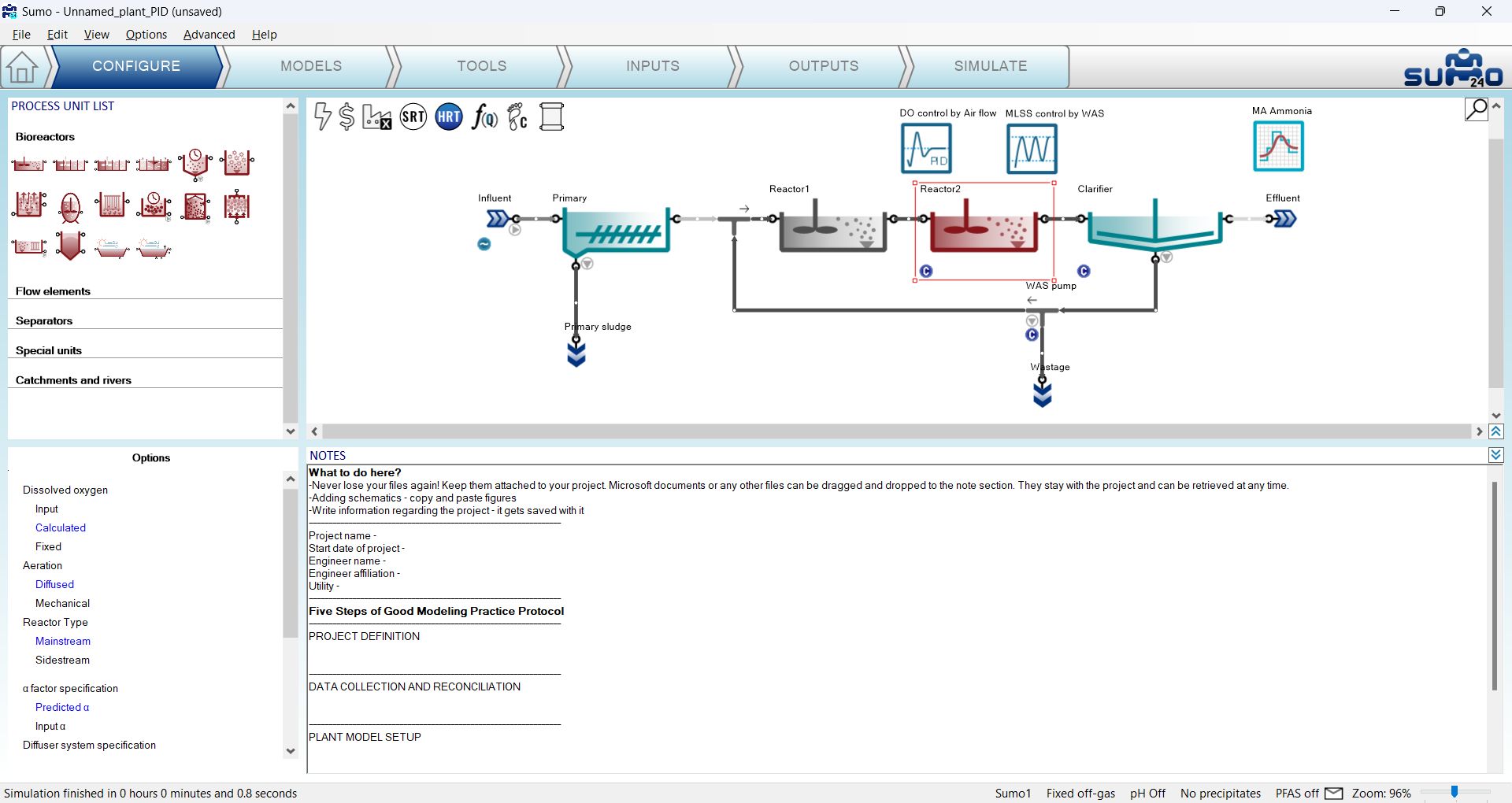The width and height of the screenshot is (1512, 803).
Task: Open the Options menu
Action: [146, 35]
